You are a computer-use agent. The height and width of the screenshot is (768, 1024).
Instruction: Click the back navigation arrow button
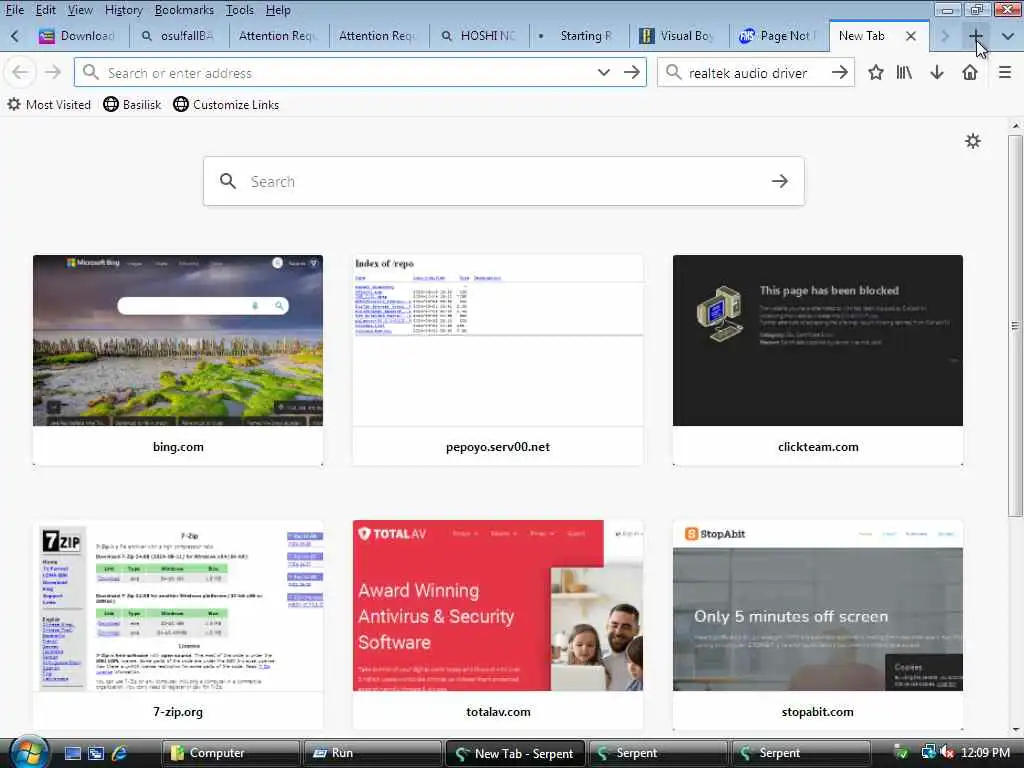[x=20, y=72]
